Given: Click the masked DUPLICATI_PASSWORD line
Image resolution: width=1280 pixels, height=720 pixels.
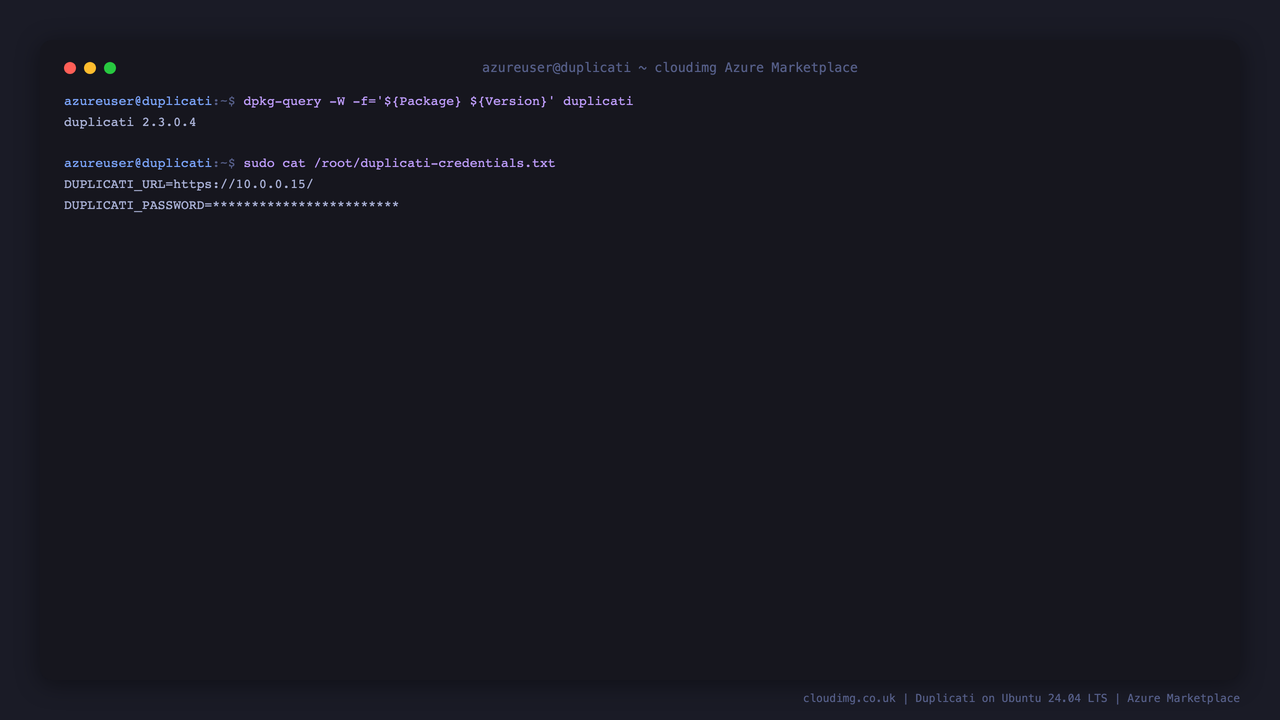Looking at the screenshot, I should pyautogui.click(x=231, y=205).
